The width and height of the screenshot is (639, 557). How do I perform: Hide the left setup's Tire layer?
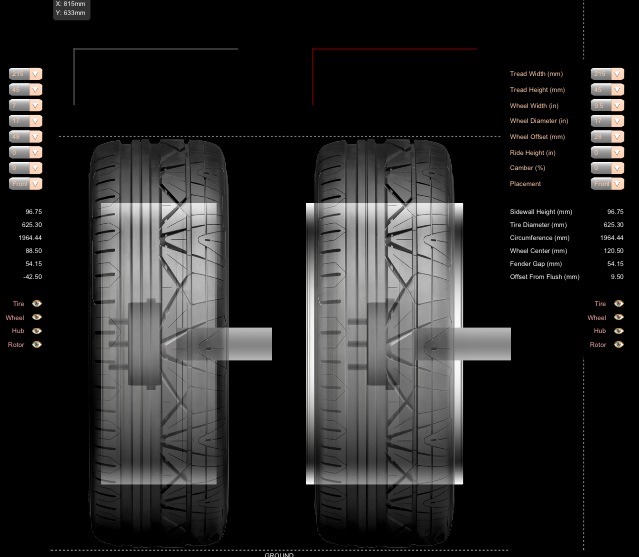pyautogui.click(x=37, y=303)
